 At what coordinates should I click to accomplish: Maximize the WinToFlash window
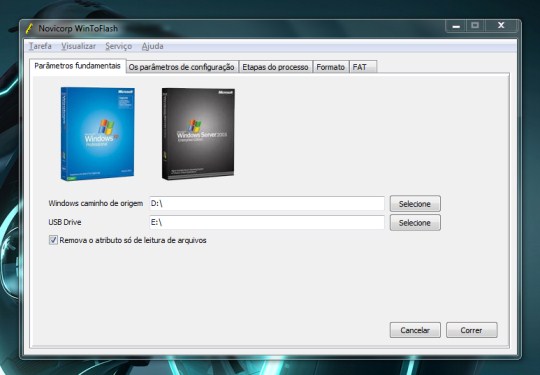click(x=475, y=26)
